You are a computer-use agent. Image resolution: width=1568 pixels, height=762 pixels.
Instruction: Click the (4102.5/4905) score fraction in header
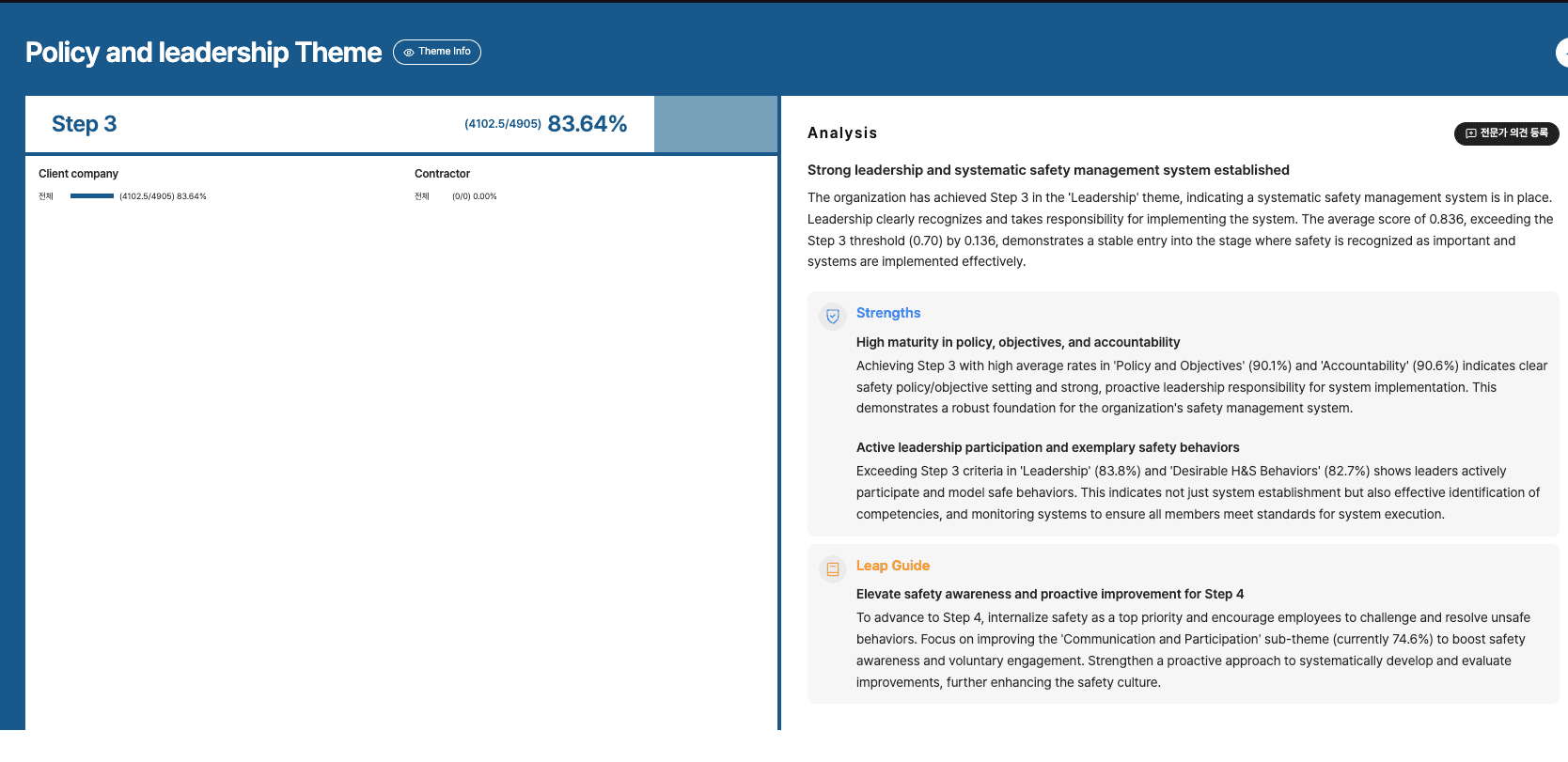click(503, 124)
